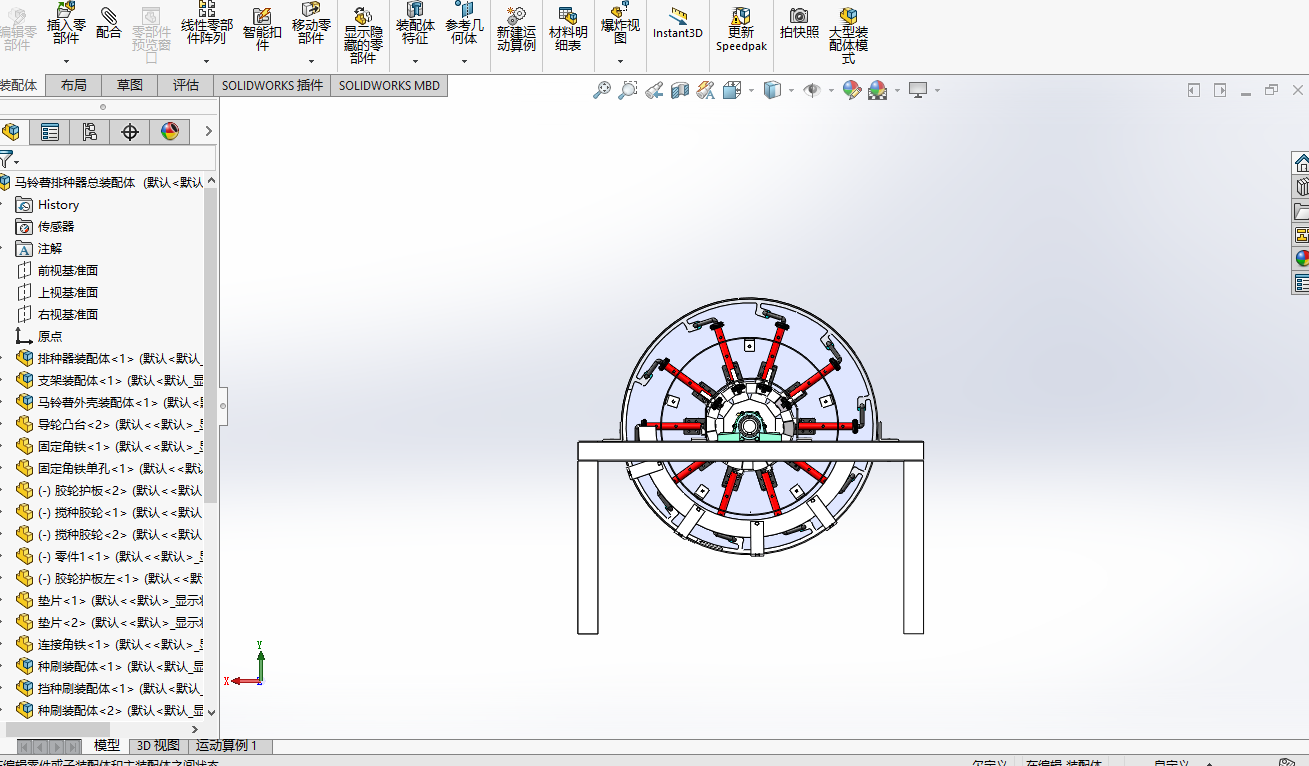Open the task pane Appearances color ball tab
This screenshot has height=766, width=1309.
click(x=1301, y=259)
